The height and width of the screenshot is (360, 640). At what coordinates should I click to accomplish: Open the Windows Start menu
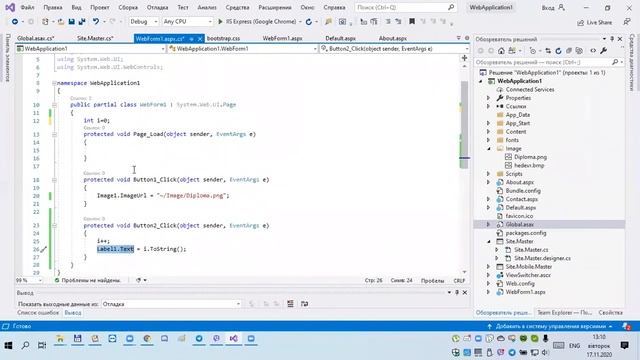pyautogui.click(x=8, y=345)
